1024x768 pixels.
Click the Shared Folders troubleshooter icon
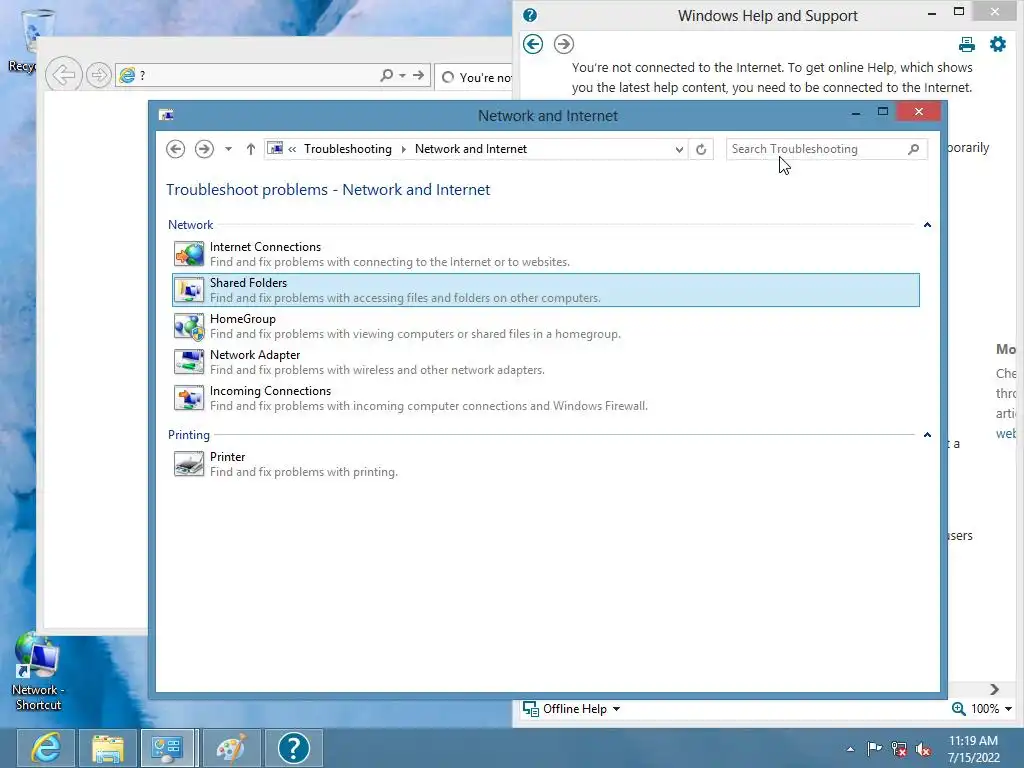pos(189,290)
